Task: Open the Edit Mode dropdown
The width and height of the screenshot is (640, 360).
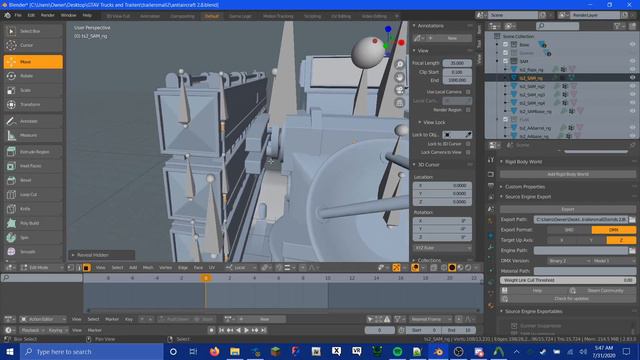Action: coord(41,268)
